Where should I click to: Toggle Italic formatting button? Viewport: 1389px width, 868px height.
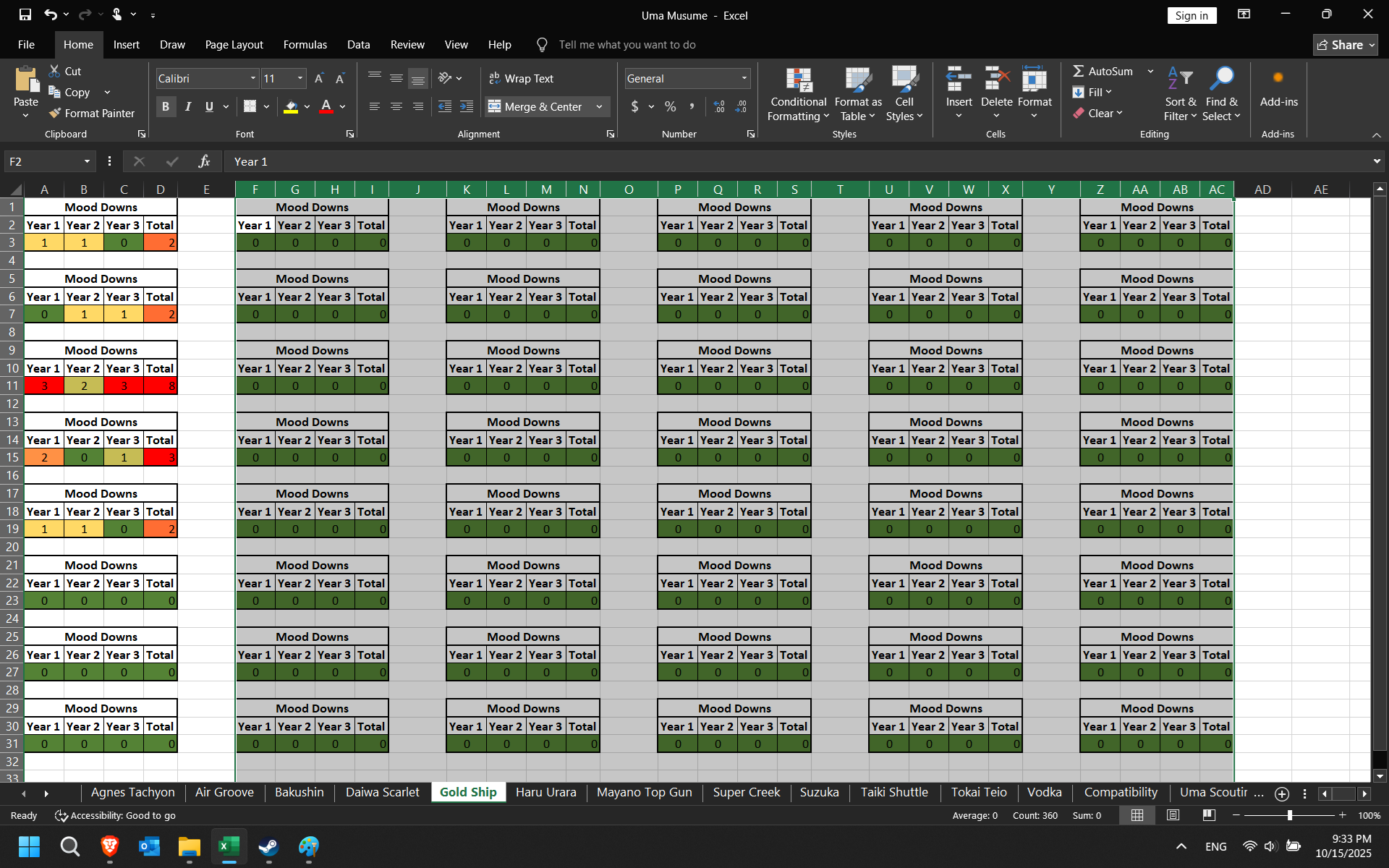pos(188,106)
